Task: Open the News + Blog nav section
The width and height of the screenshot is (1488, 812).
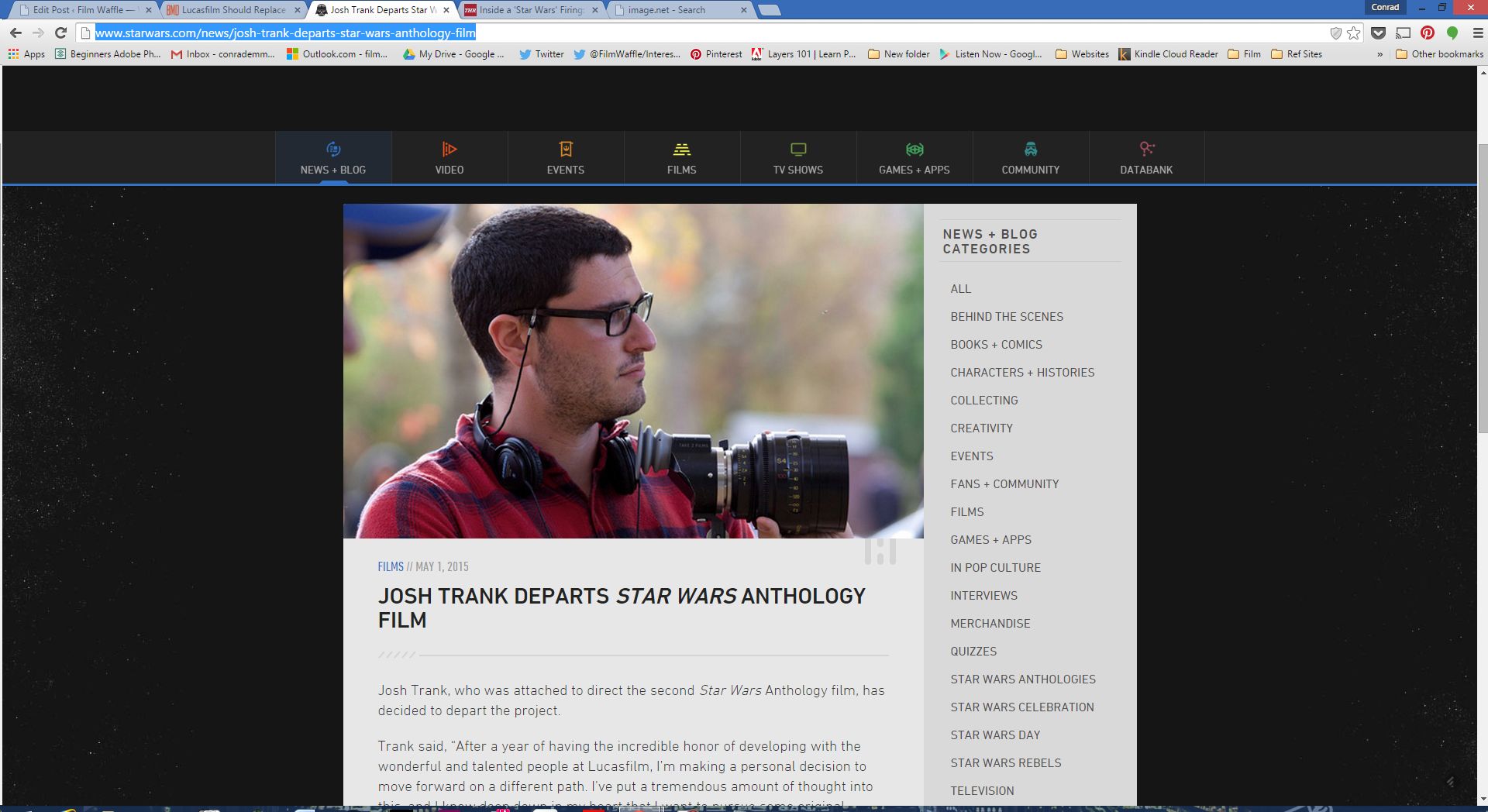Action: coord(333,158)
